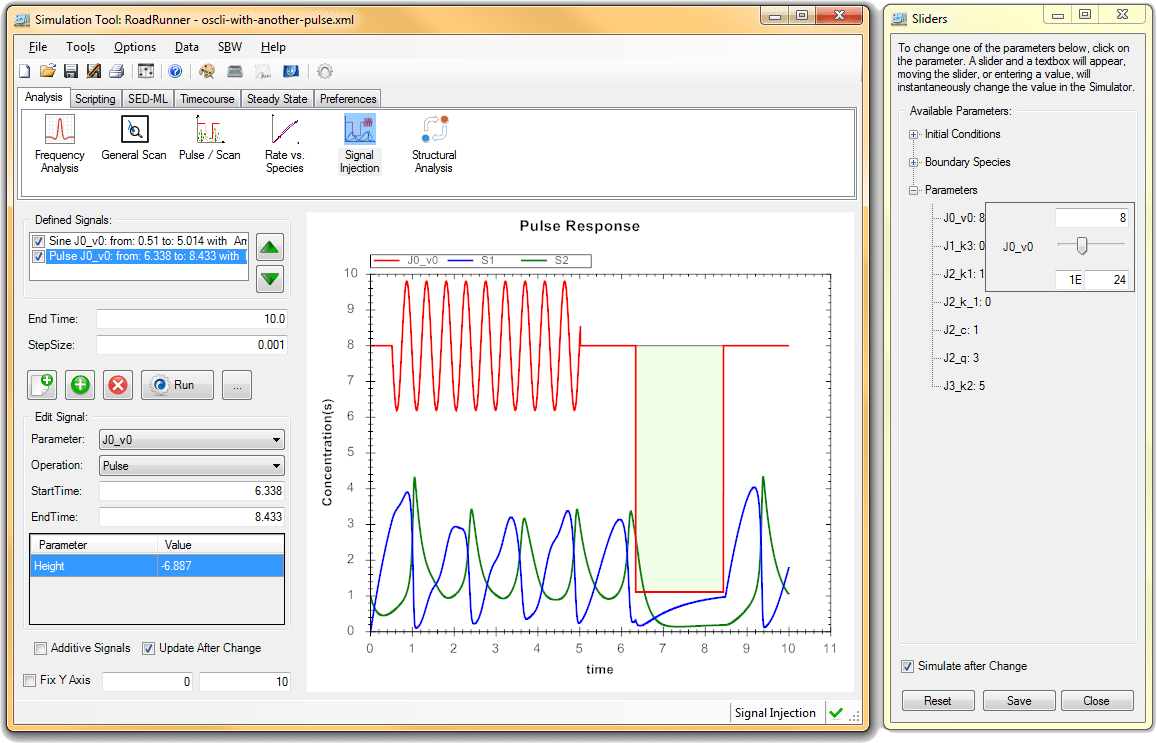
Task: Open the Frequency Analysis tool
Action: (x=59, y=141)
